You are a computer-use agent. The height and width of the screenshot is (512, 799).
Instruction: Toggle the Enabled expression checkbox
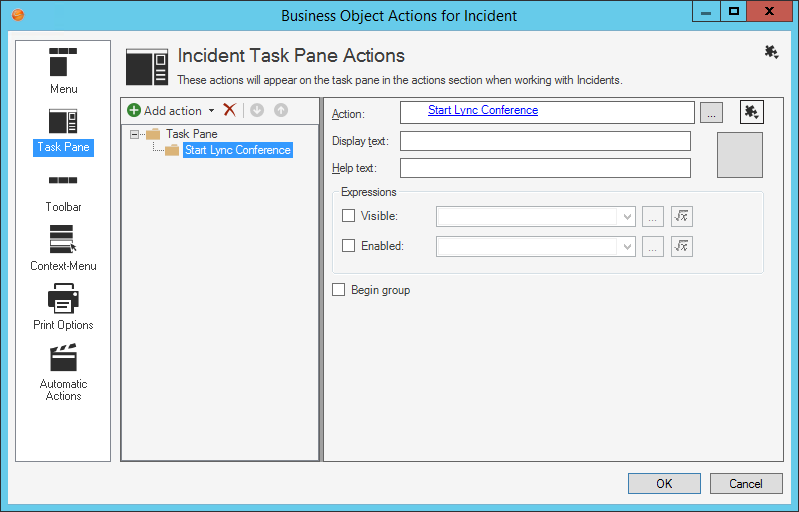point(349,246)
